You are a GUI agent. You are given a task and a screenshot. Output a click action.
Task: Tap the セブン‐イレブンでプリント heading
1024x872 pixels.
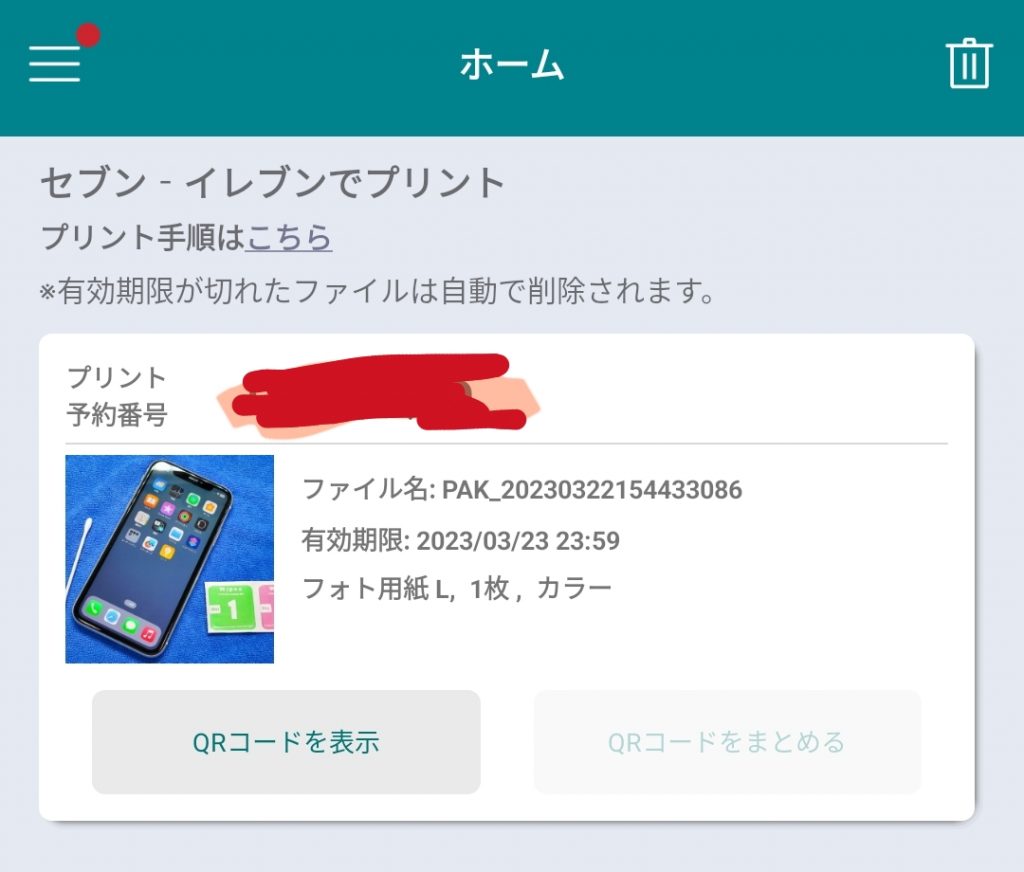click(x=273, y=182)
